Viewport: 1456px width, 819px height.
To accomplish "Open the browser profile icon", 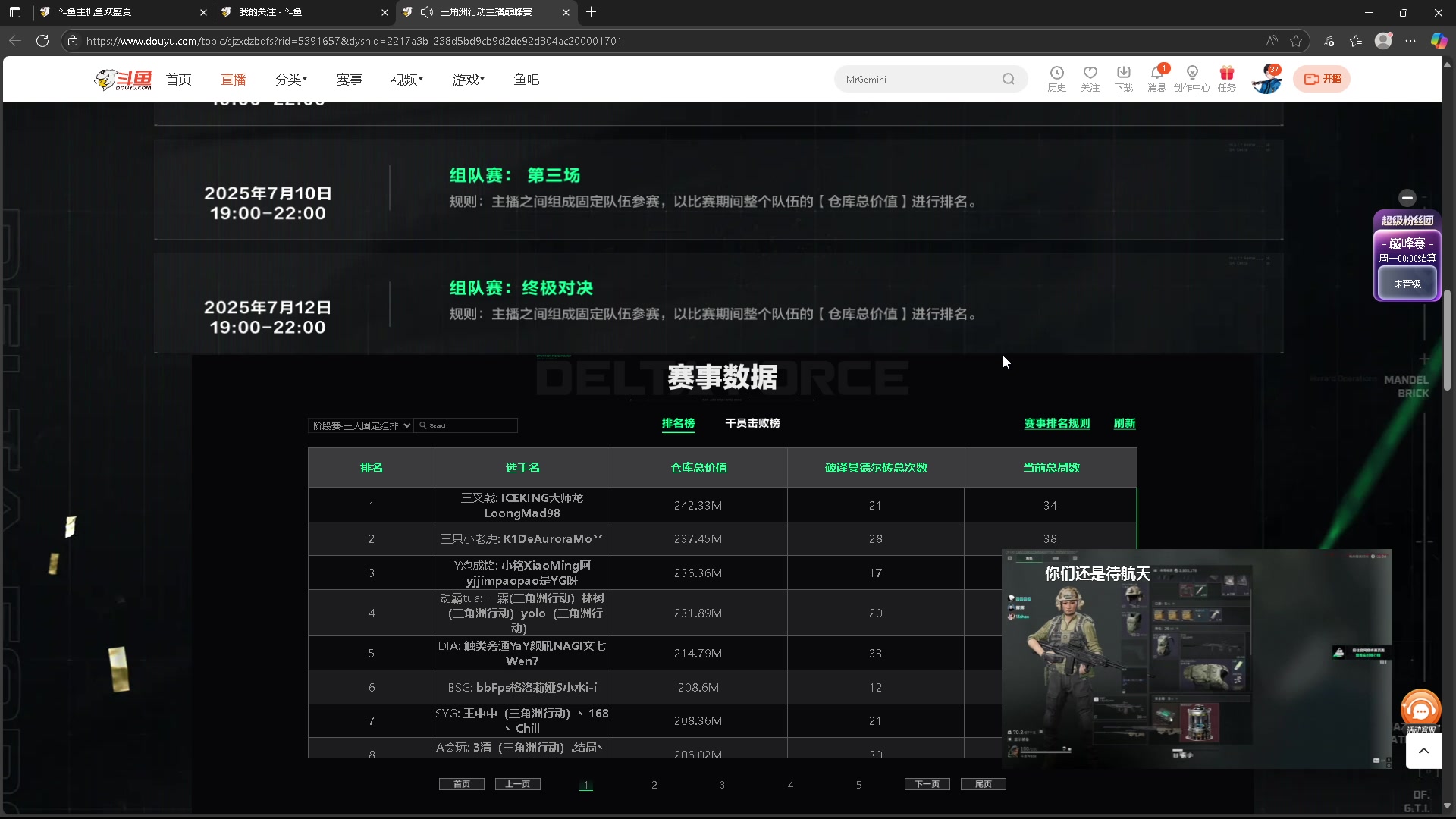I will tap(1383, 41).
